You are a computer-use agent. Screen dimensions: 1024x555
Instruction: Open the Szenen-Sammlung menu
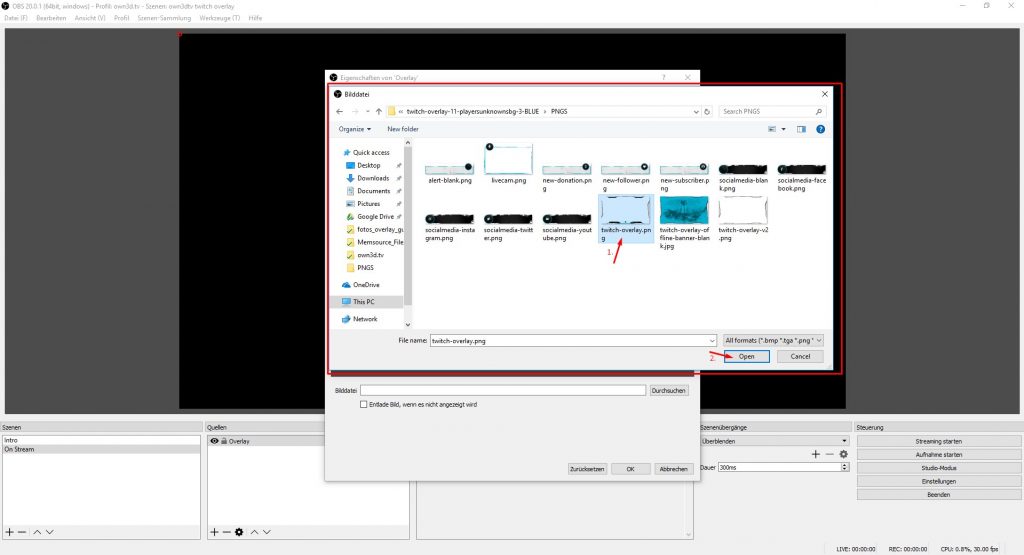click(x=161, y=18)
